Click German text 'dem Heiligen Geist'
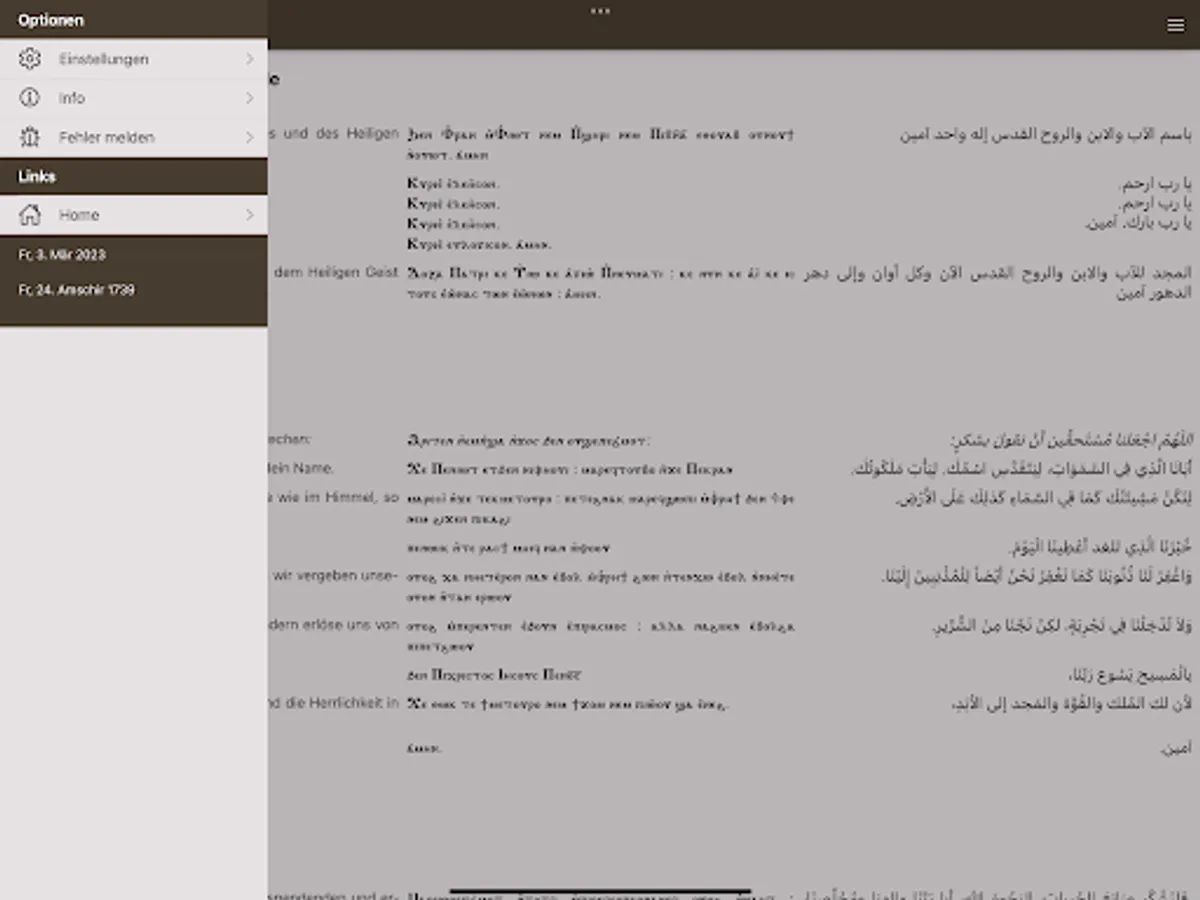The image size is (1200, 900). click(x=335, y=272)
